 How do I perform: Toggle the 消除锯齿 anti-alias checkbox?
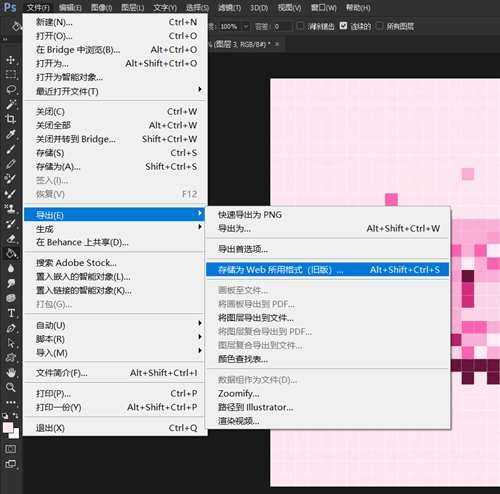coord(300,26)
